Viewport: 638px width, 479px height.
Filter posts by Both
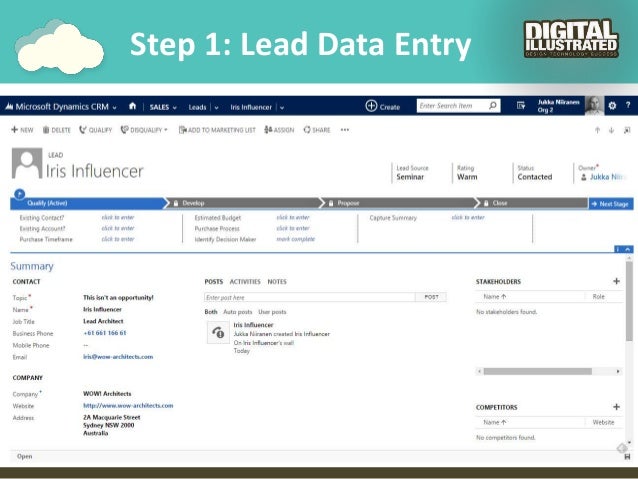(211, 312)
